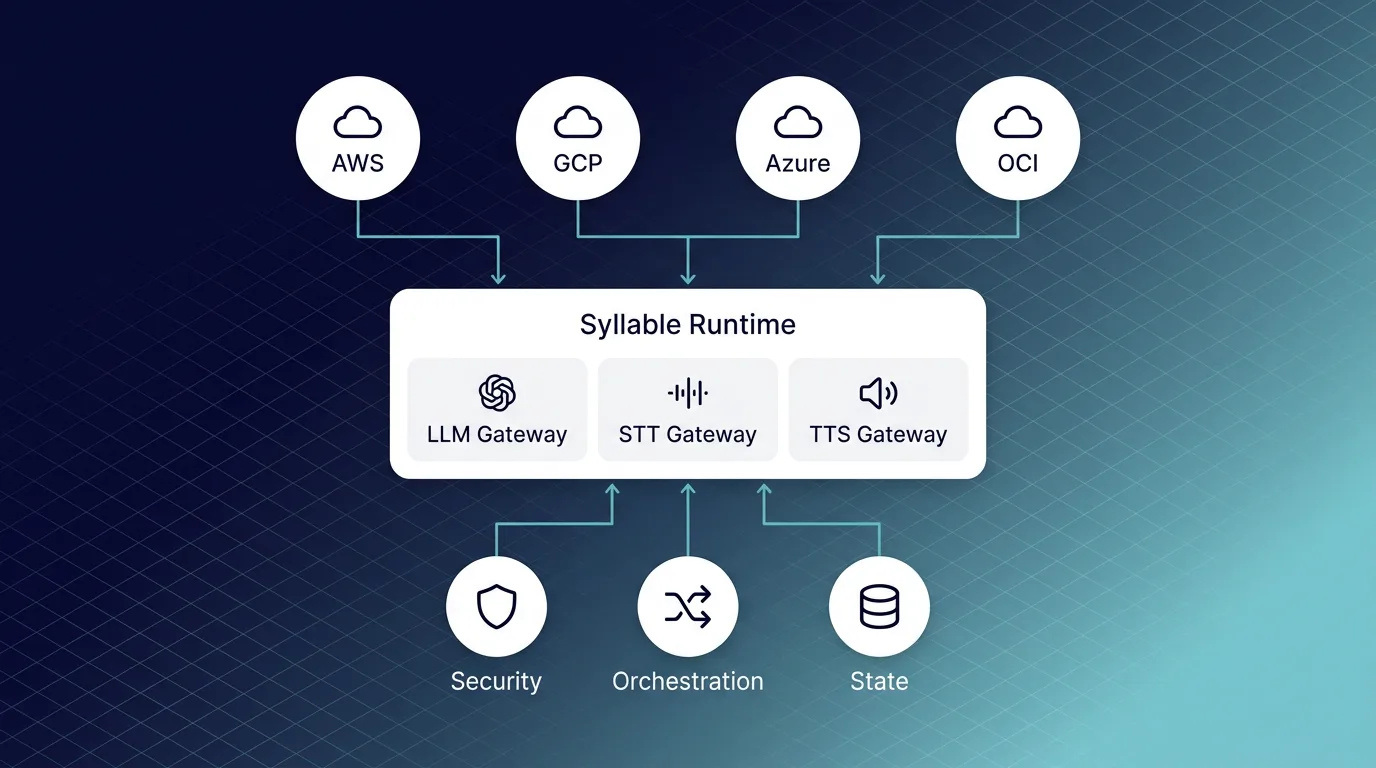Select the Orchestration label
1376x768 pixels.
click(x=687, y=681)
